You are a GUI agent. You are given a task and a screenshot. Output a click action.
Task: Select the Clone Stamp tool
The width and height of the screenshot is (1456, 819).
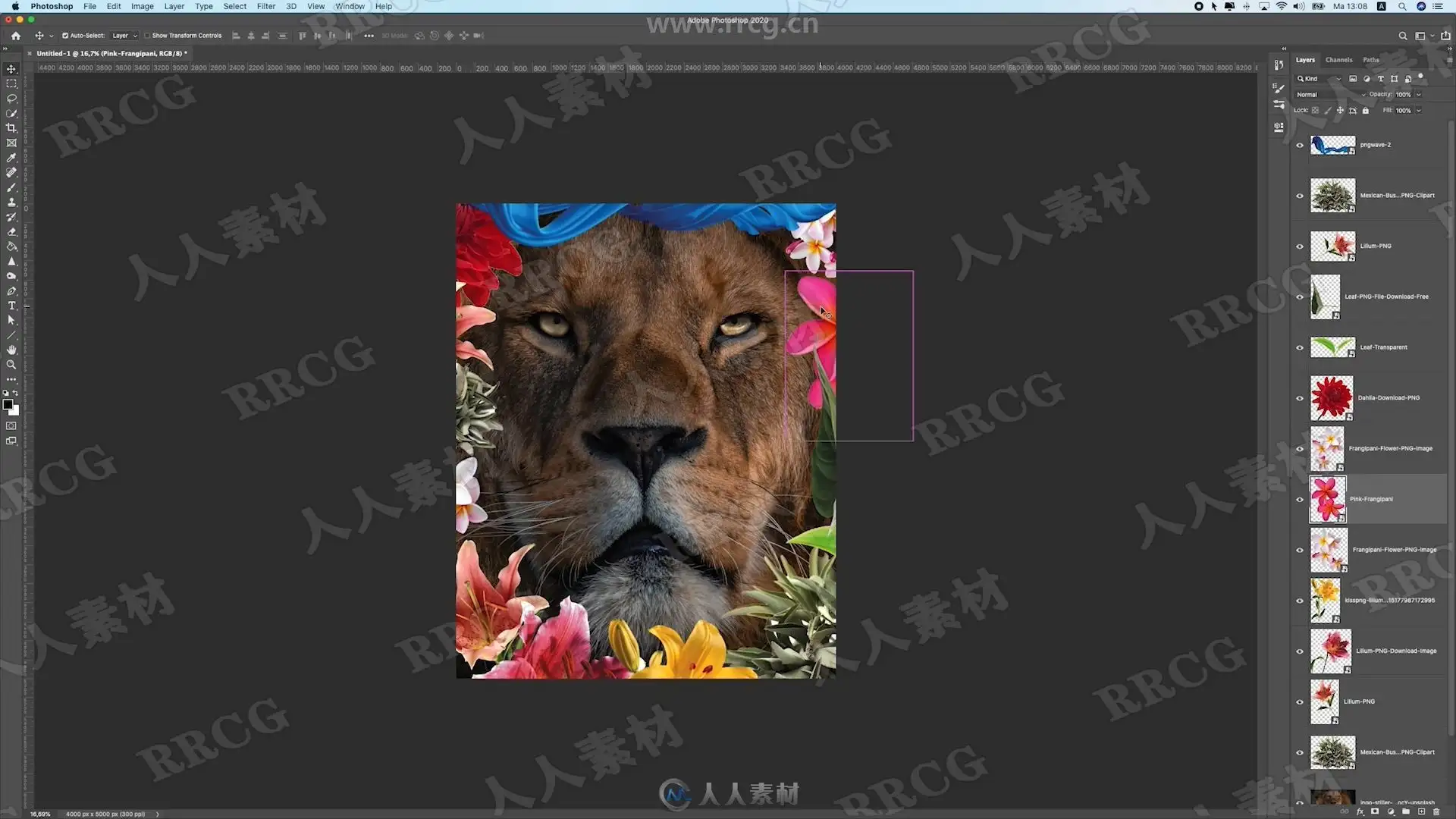(x=11, y=202)
